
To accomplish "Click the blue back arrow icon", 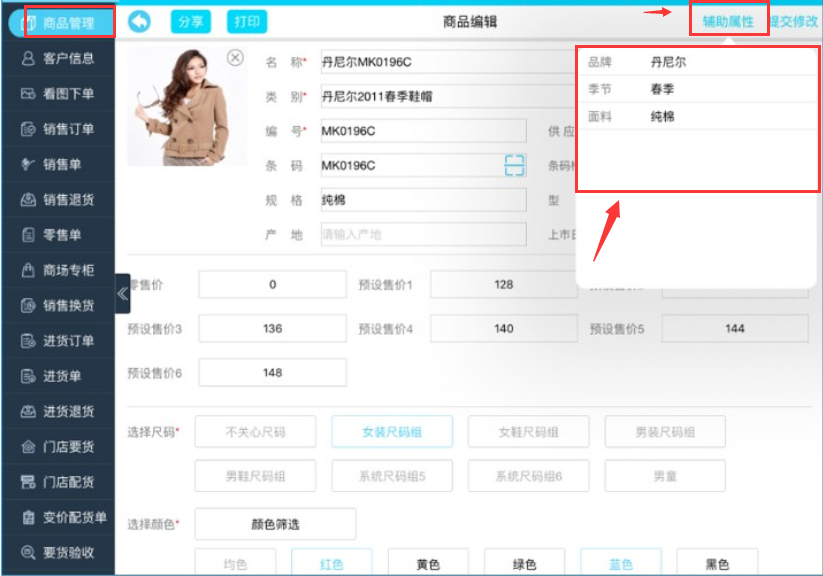I will pos(139,22).
